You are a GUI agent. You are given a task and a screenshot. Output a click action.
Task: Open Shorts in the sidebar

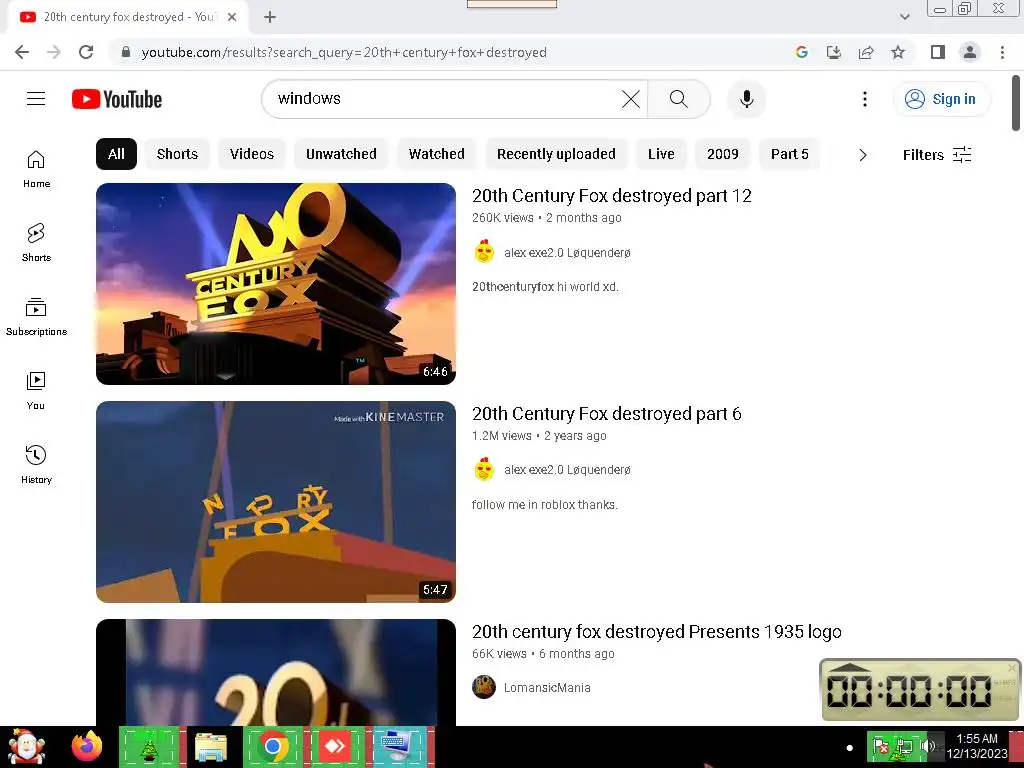coord(36,243)
